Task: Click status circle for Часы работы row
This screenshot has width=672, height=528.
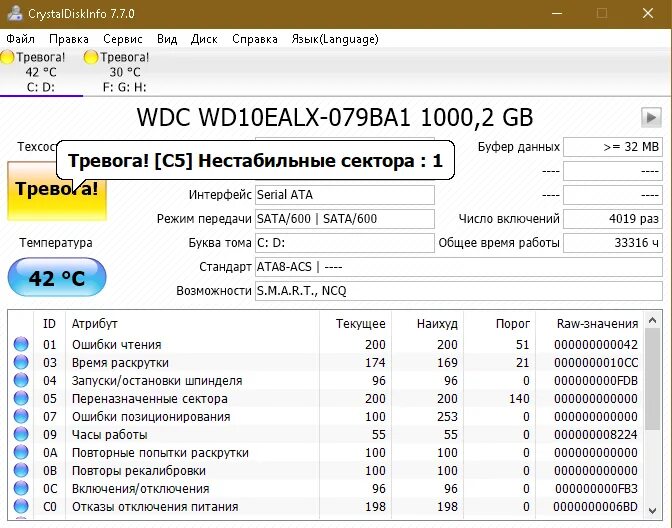Action: point(21,434)
